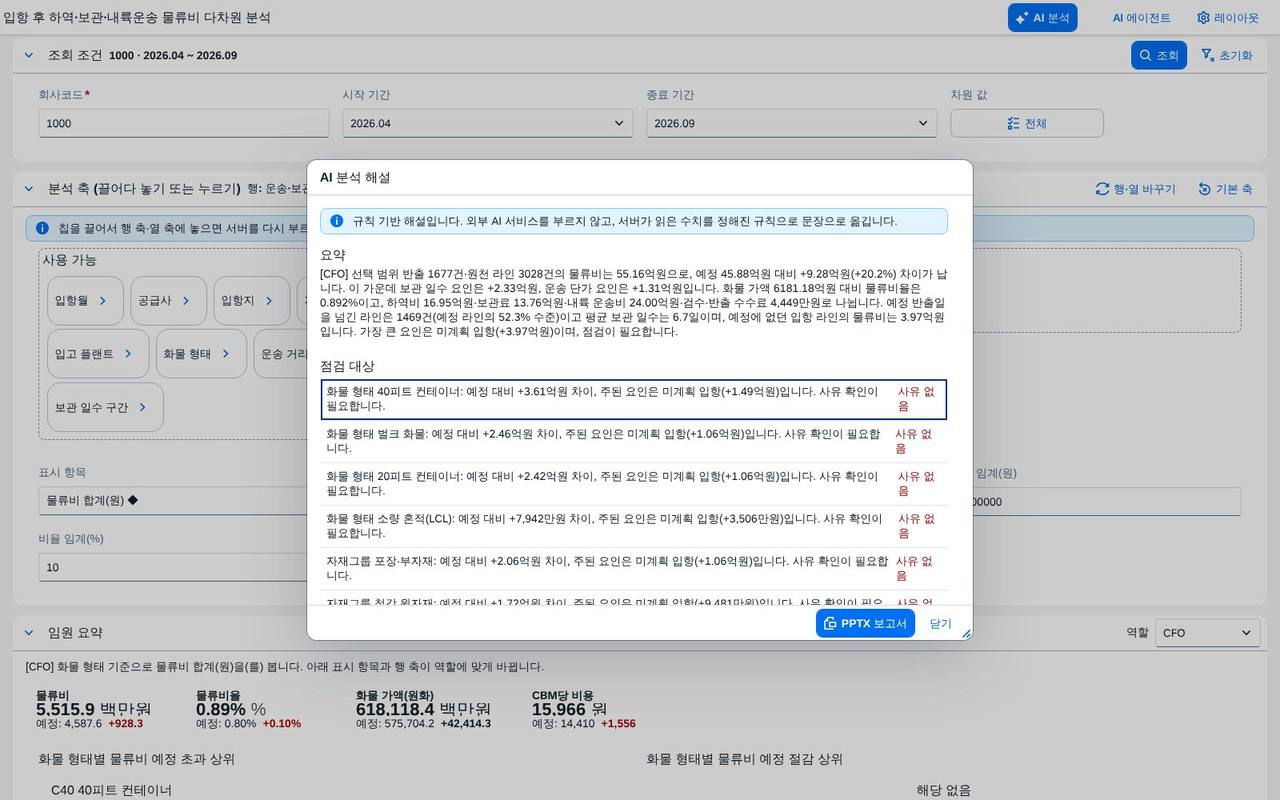Click the reset icon beside 기본 축
This screenshot has width=1280, height=800.
tap(1205, 189)
